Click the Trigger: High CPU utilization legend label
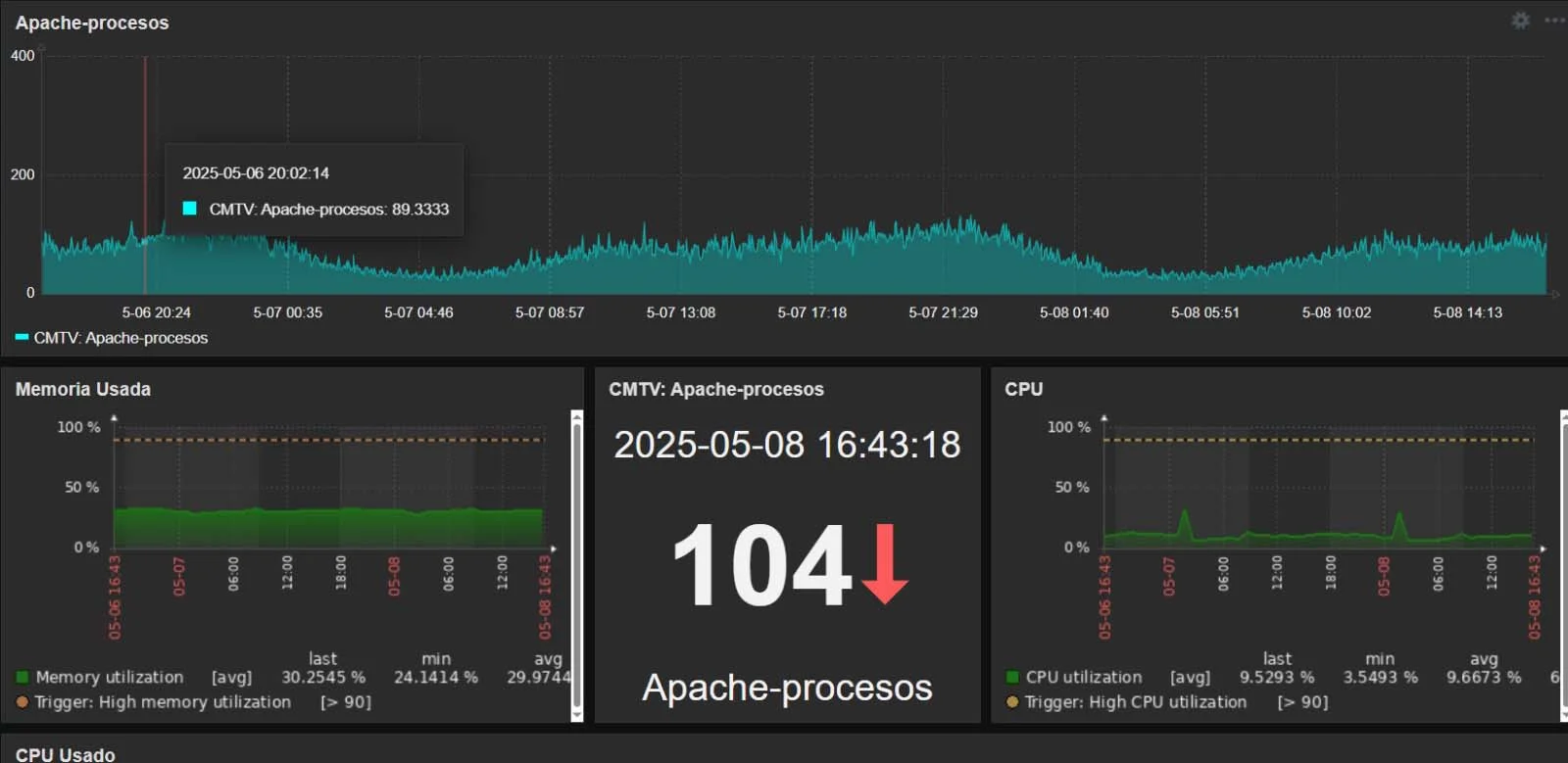Screen dimensions: 1568x763 pyautogui.click(x=1136, y=701)
